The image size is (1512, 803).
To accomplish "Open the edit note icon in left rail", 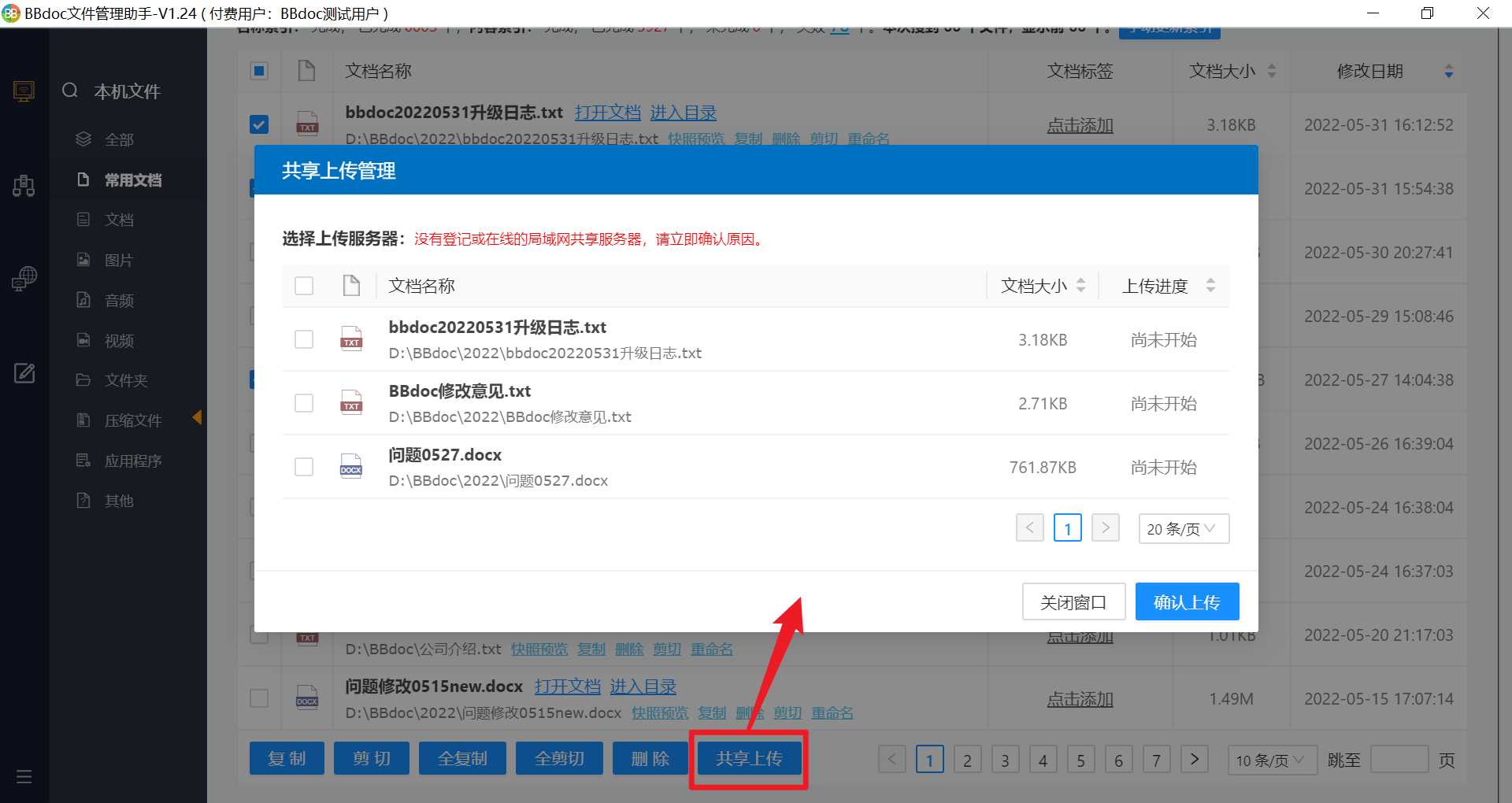I will 24,373.
